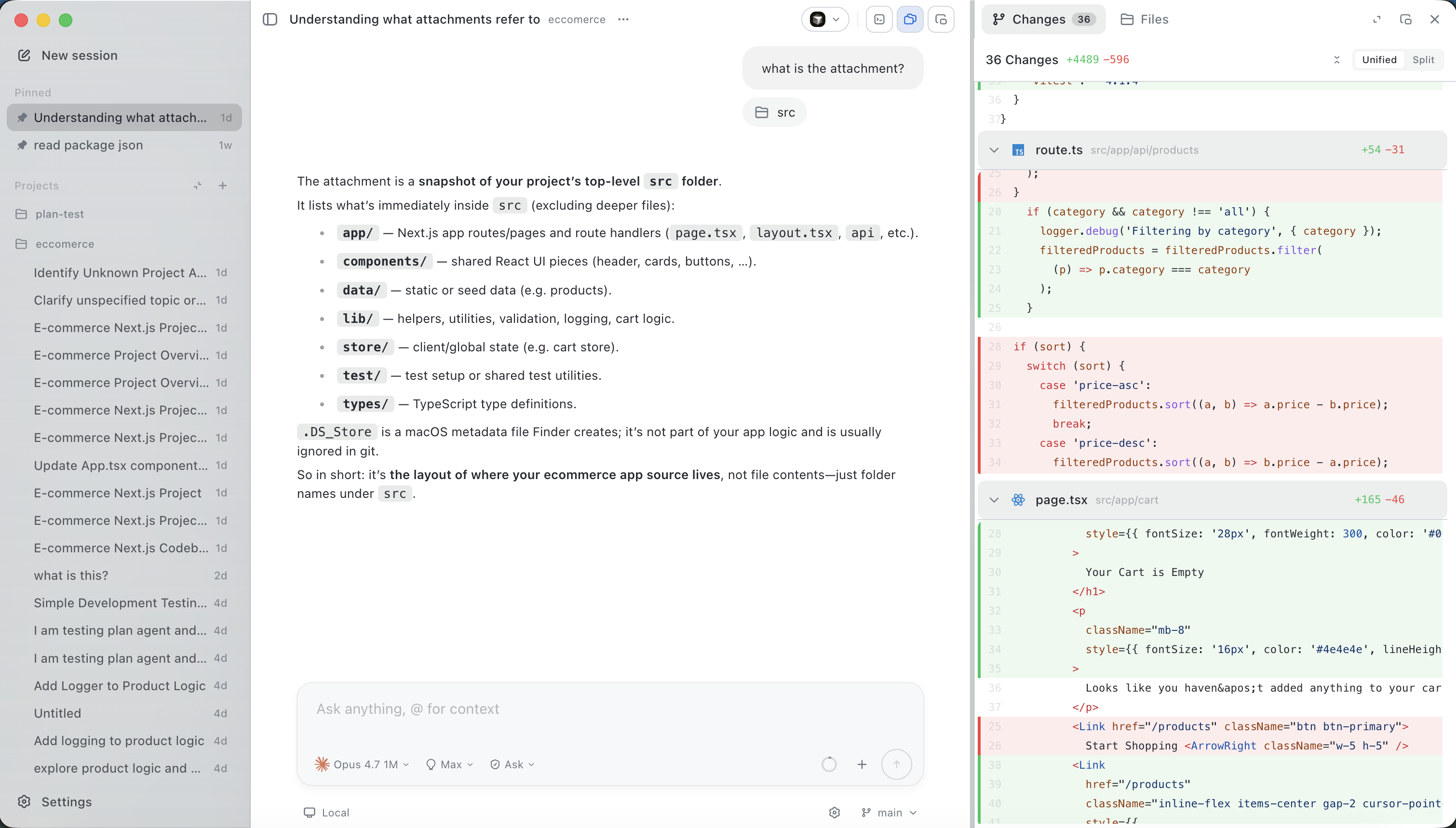Detach the changes panel into a window
The image size is (1456, 828).
tap(1405, 19)
